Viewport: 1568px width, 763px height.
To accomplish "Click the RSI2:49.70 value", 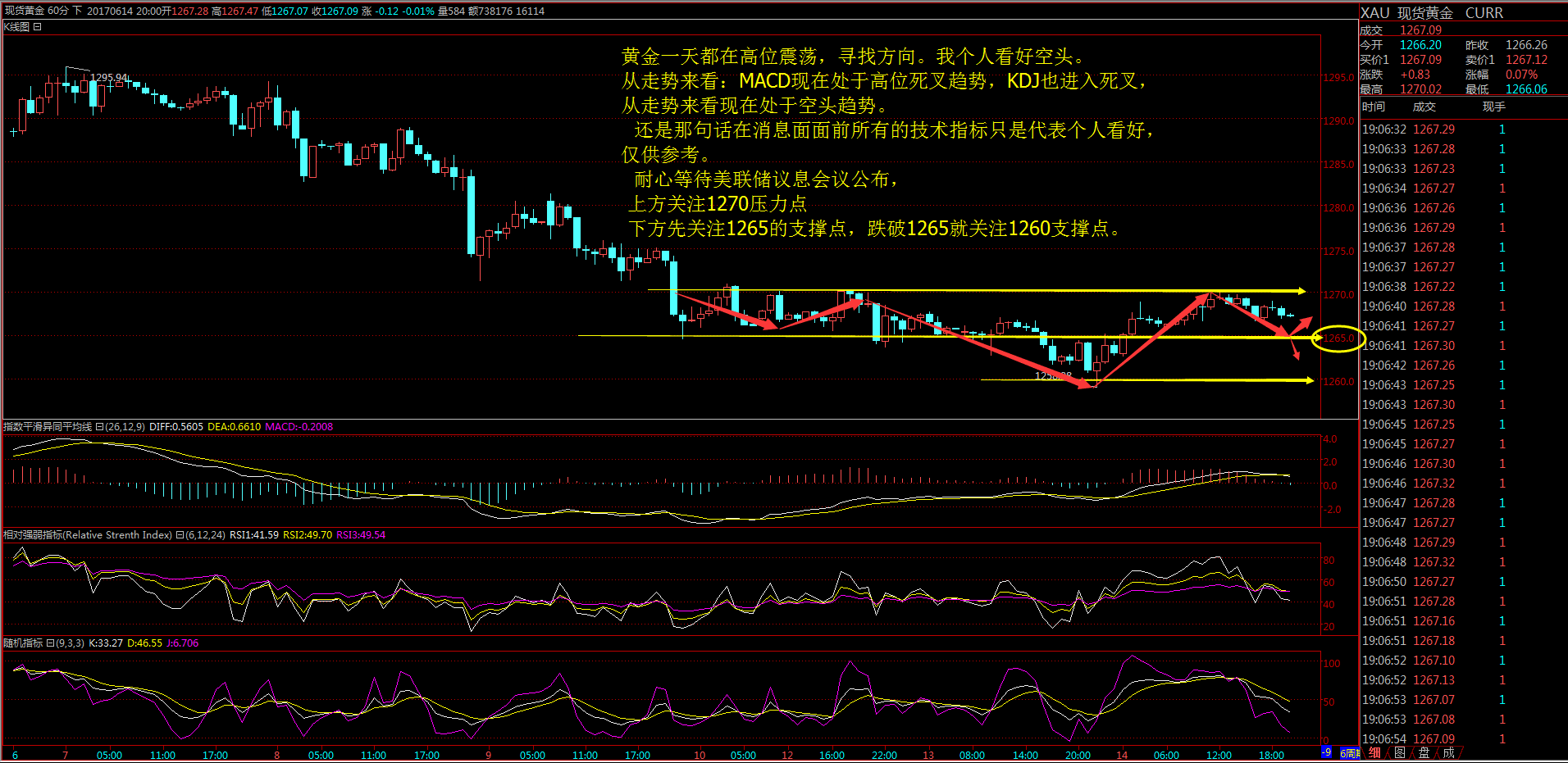I will click(x=308, y=535).
